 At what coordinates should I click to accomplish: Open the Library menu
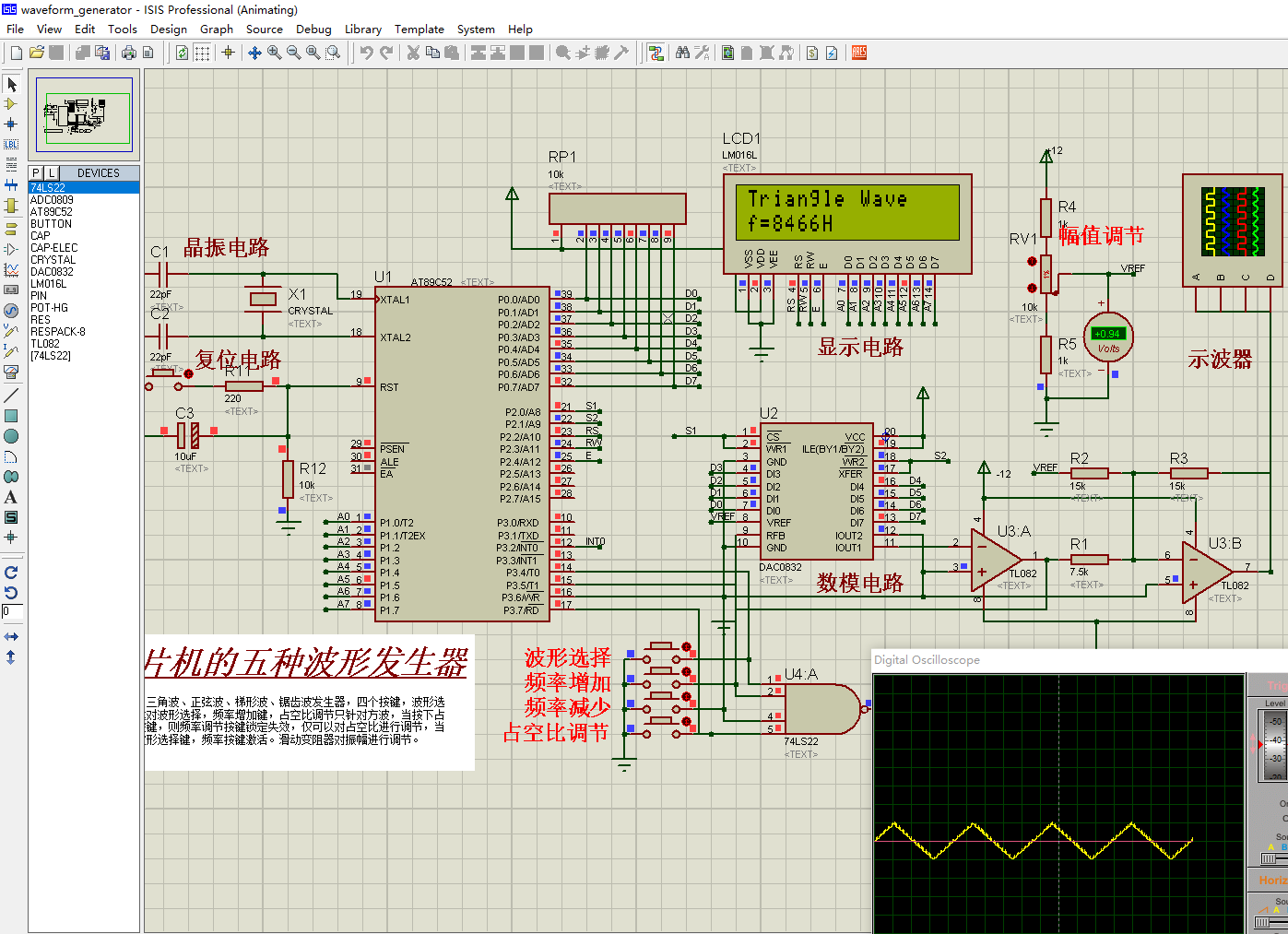[x=362, y=30]
